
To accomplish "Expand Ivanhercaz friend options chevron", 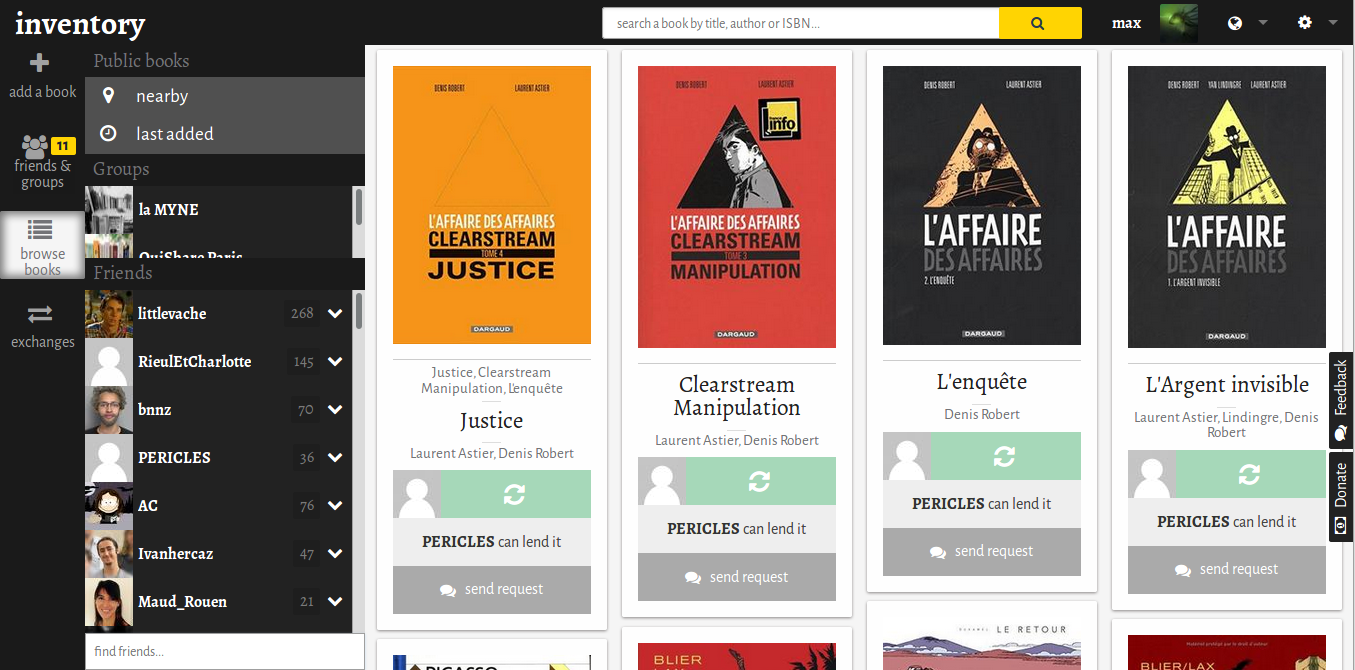I will pos(335,553).
